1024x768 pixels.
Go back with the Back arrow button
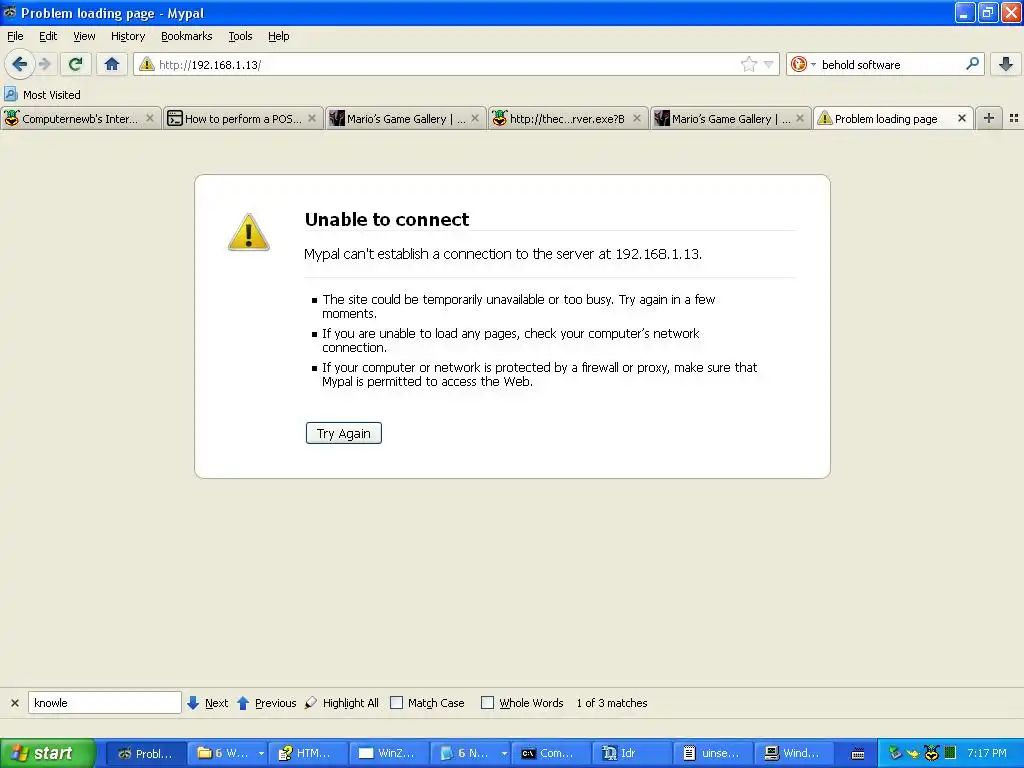coord(20,64)
